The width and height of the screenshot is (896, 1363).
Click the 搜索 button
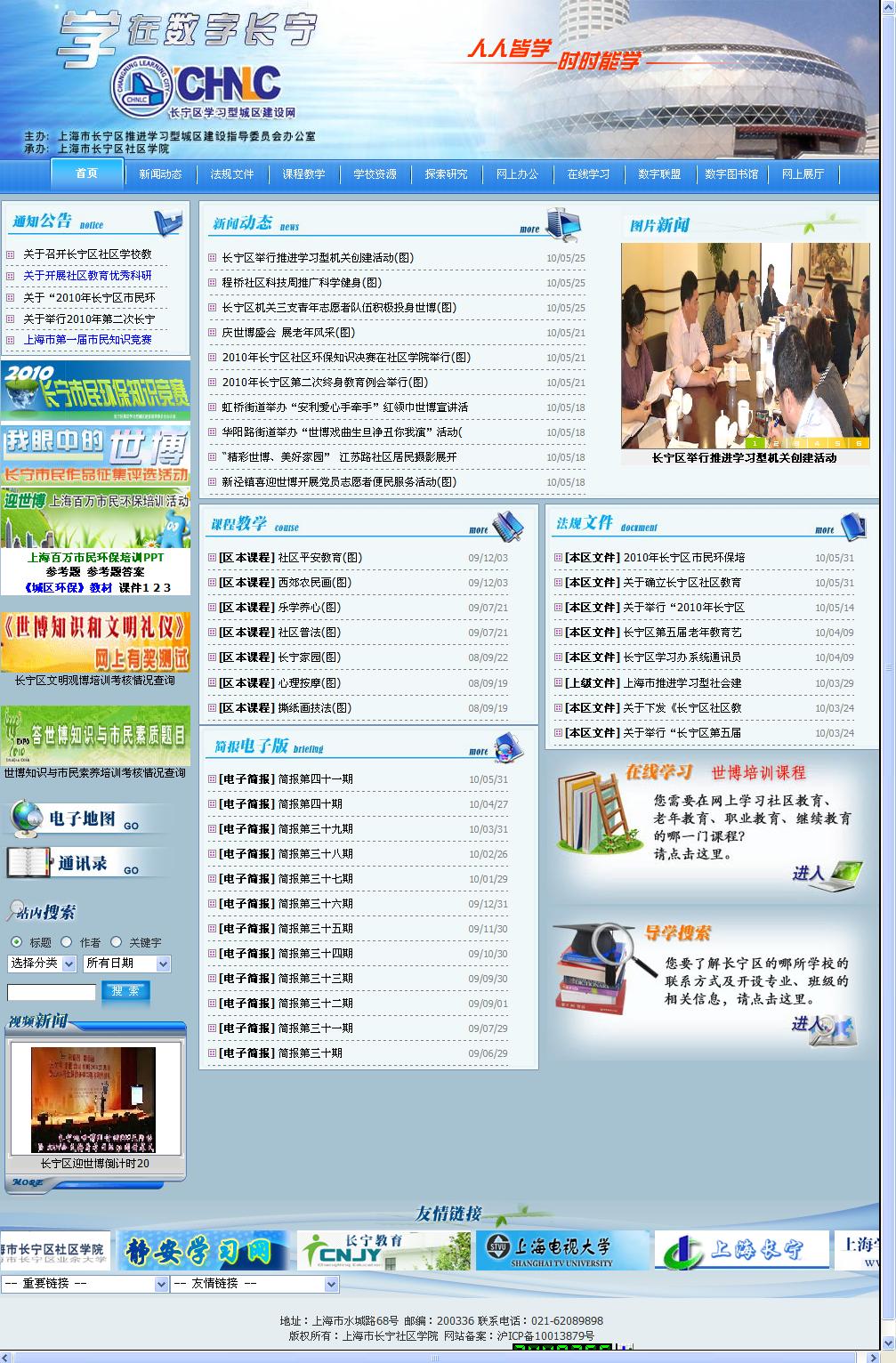pyautogui.click(x=125, y=991)
